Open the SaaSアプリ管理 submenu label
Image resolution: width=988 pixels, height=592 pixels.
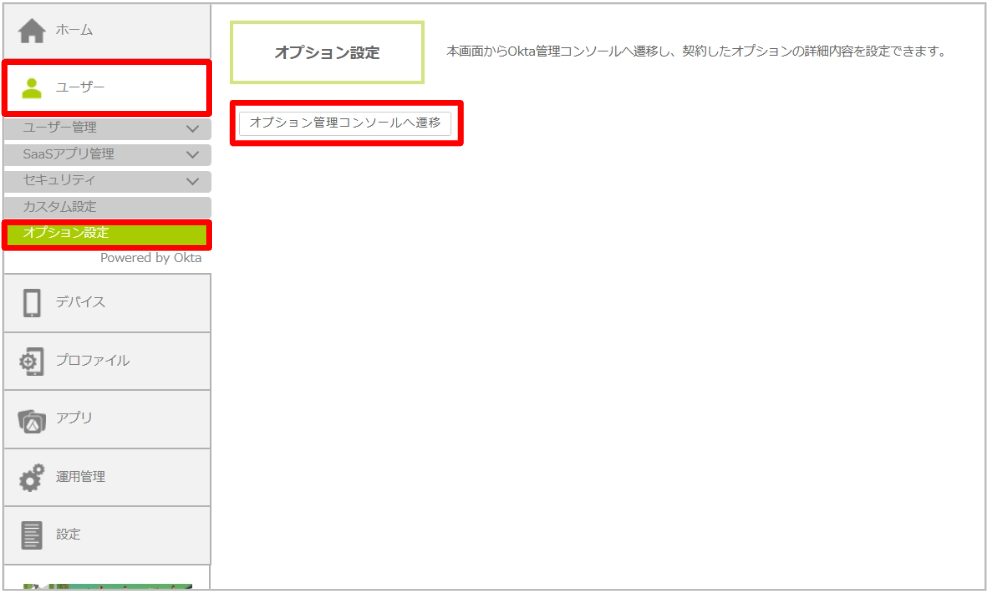(68, 154)
